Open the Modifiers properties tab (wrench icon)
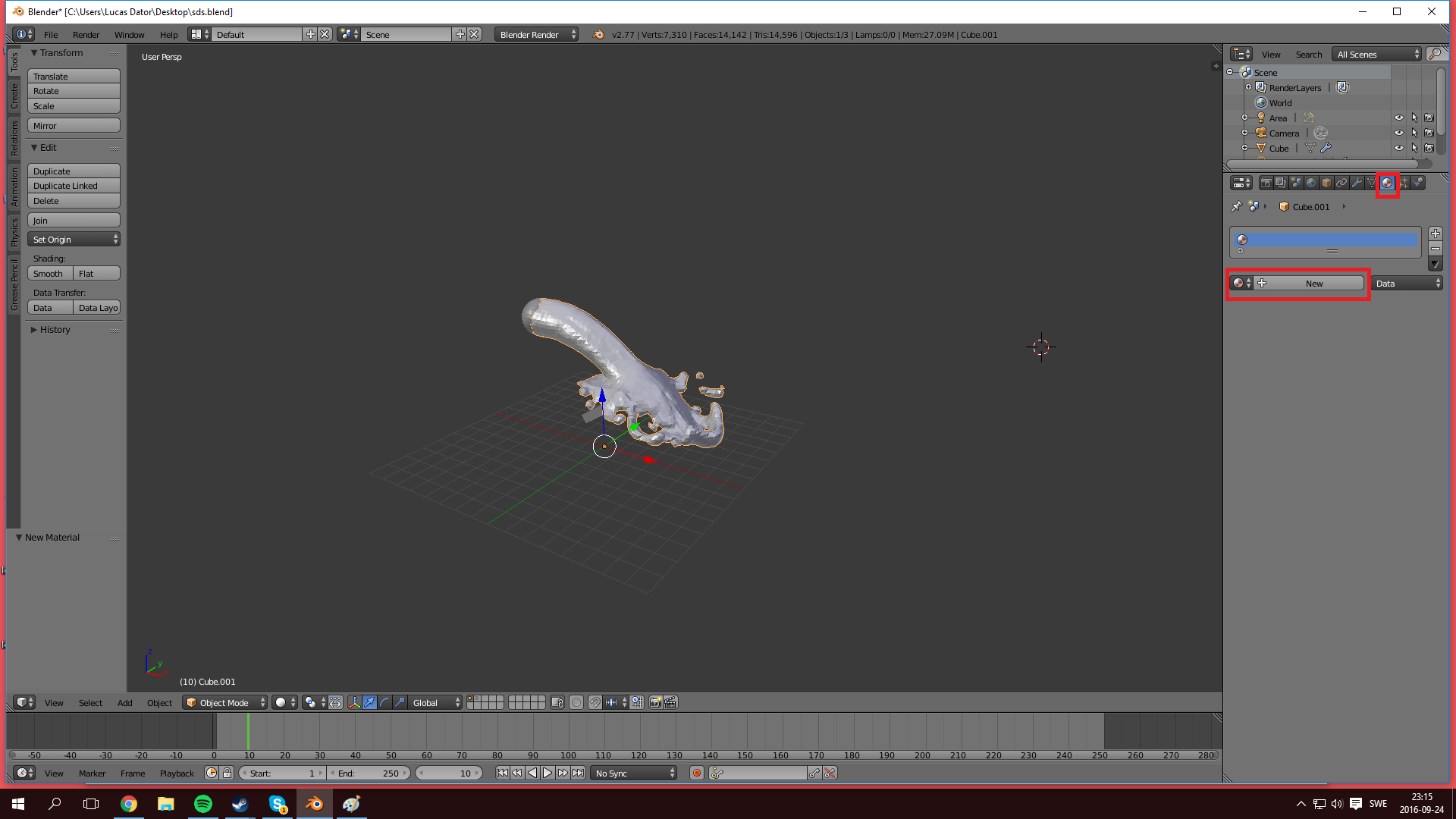 (1357, 183)
